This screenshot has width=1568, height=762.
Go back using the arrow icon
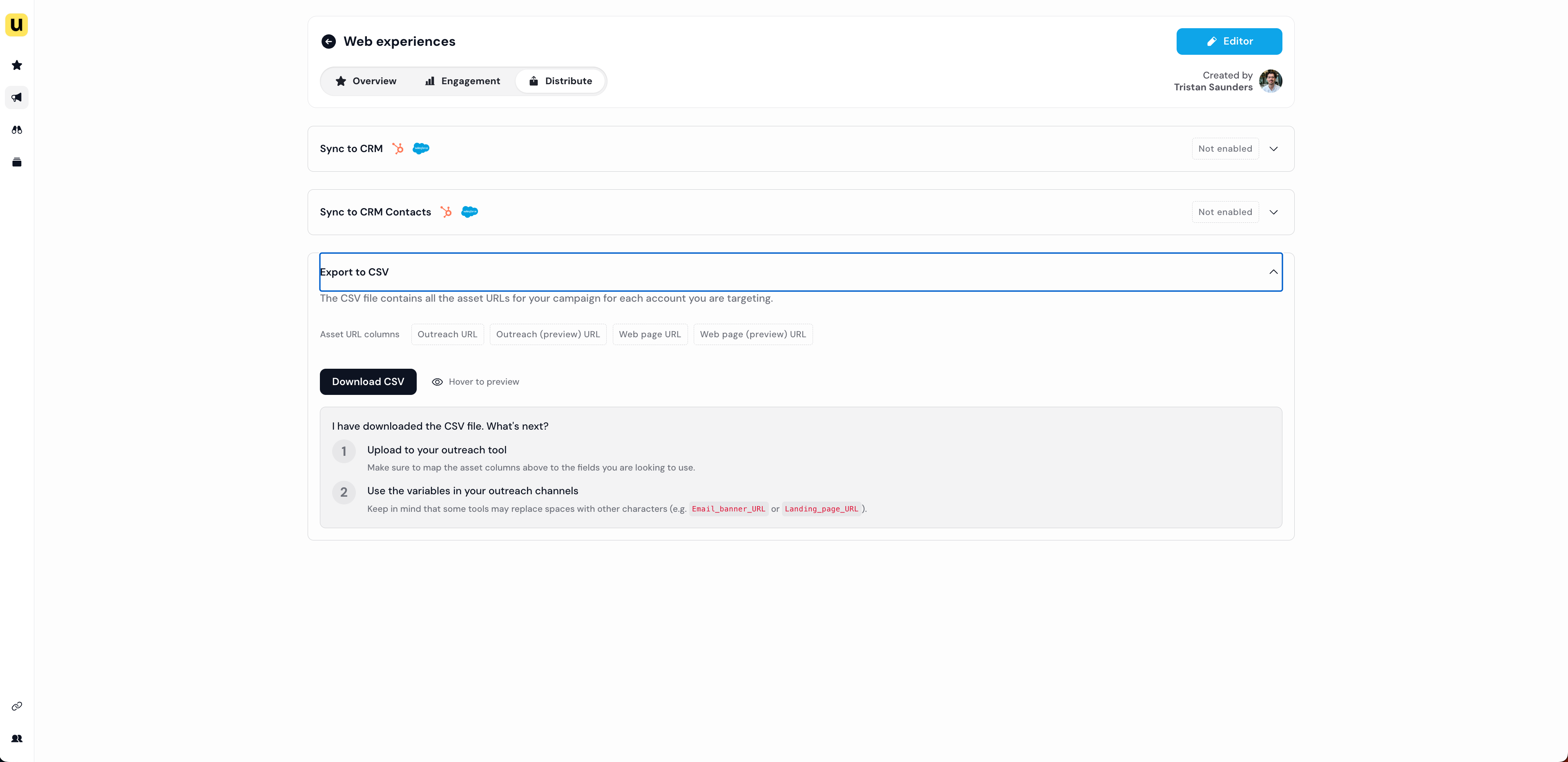(x=328, y=41)
